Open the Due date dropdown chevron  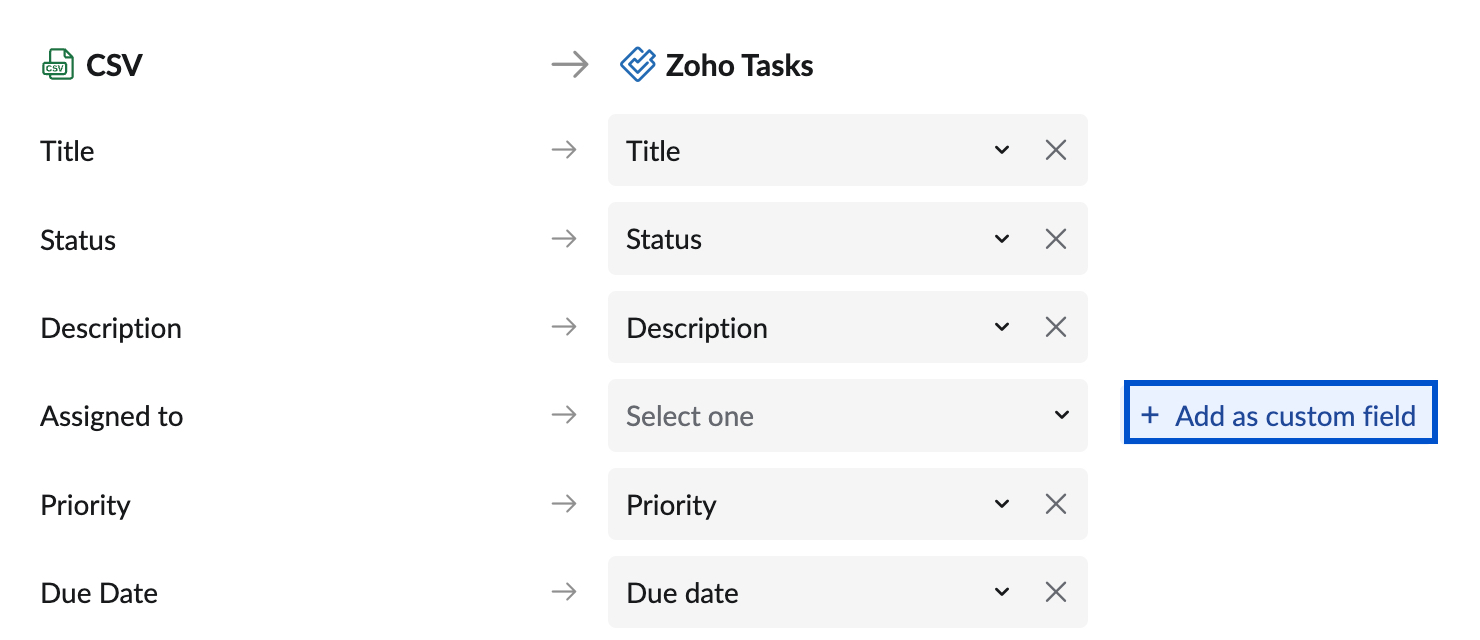[1001, 593]
